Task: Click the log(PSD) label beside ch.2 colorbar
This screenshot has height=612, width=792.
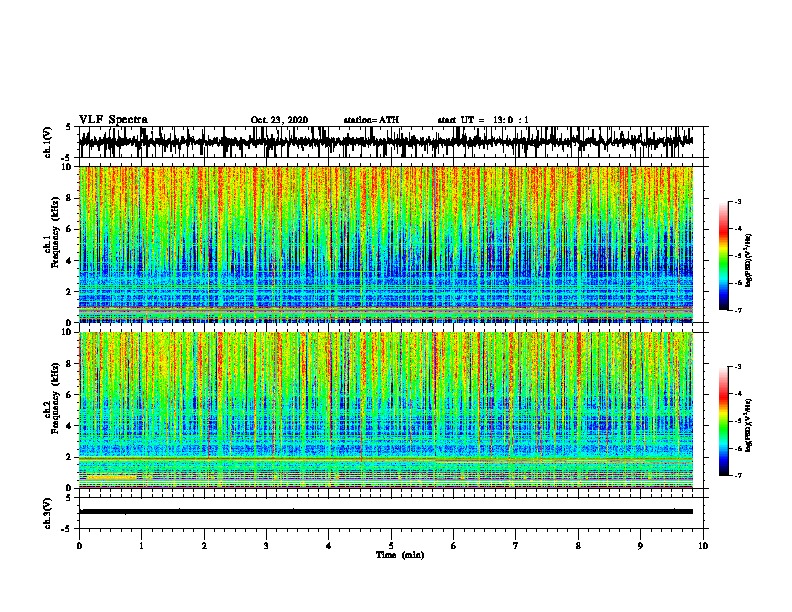Action: coord(749,425)
